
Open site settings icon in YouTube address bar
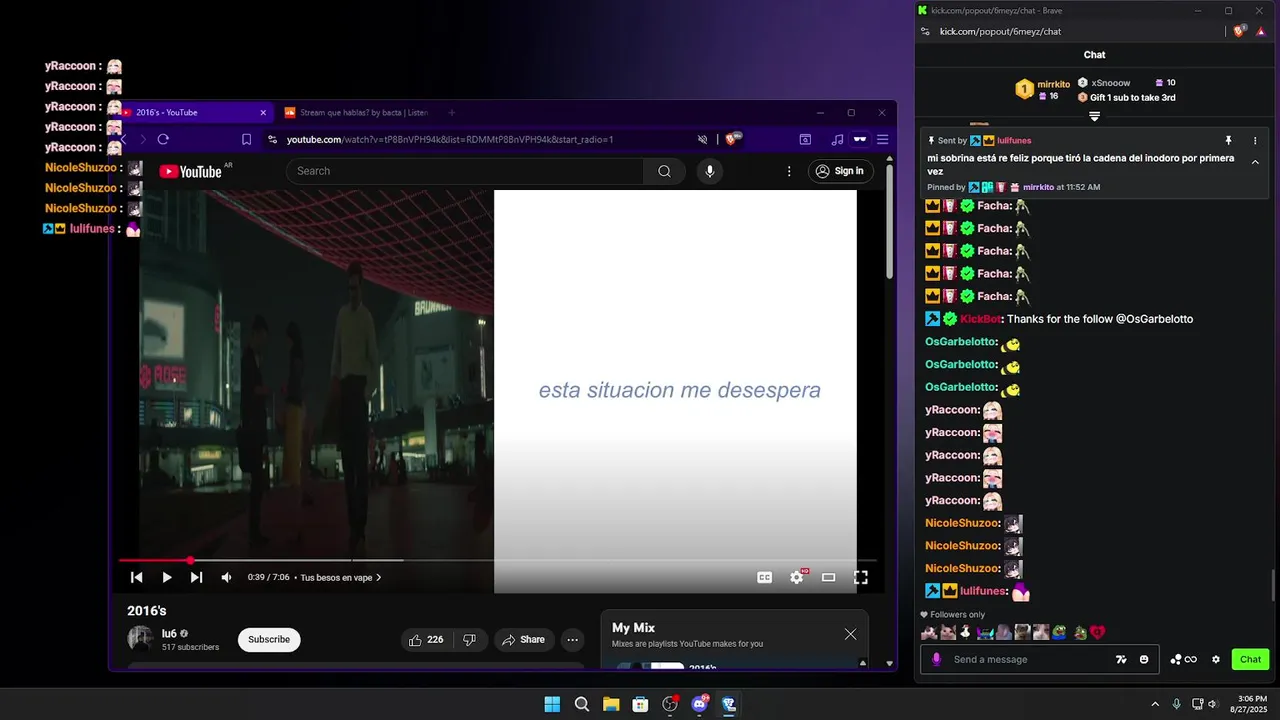[x=272, y=140]
